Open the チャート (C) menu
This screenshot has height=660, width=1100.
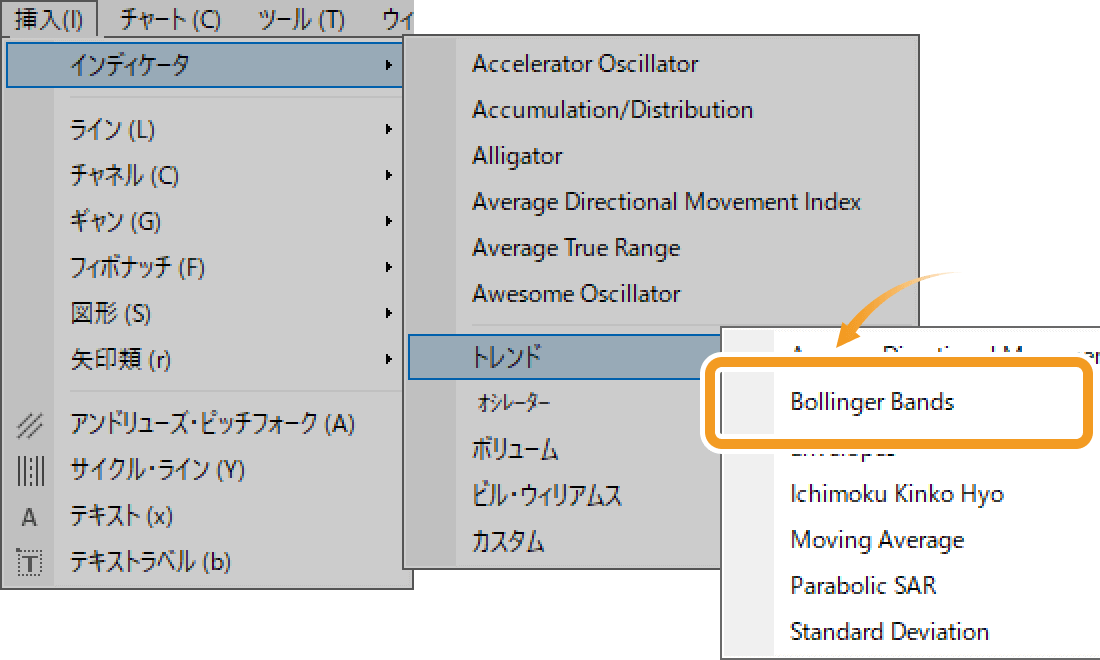click(170, 19)
